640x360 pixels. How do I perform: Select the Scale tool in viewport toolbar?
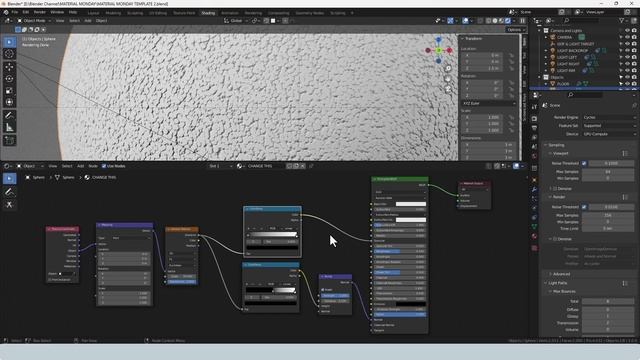click(x=9, y=90)
